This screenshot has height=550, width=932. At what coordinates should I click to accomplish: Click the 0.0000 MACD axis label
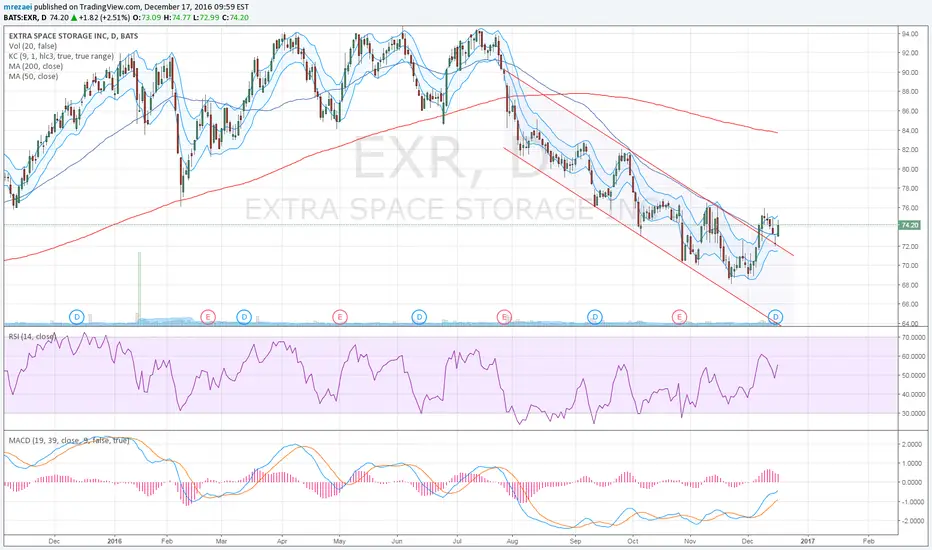click(912, 482)
